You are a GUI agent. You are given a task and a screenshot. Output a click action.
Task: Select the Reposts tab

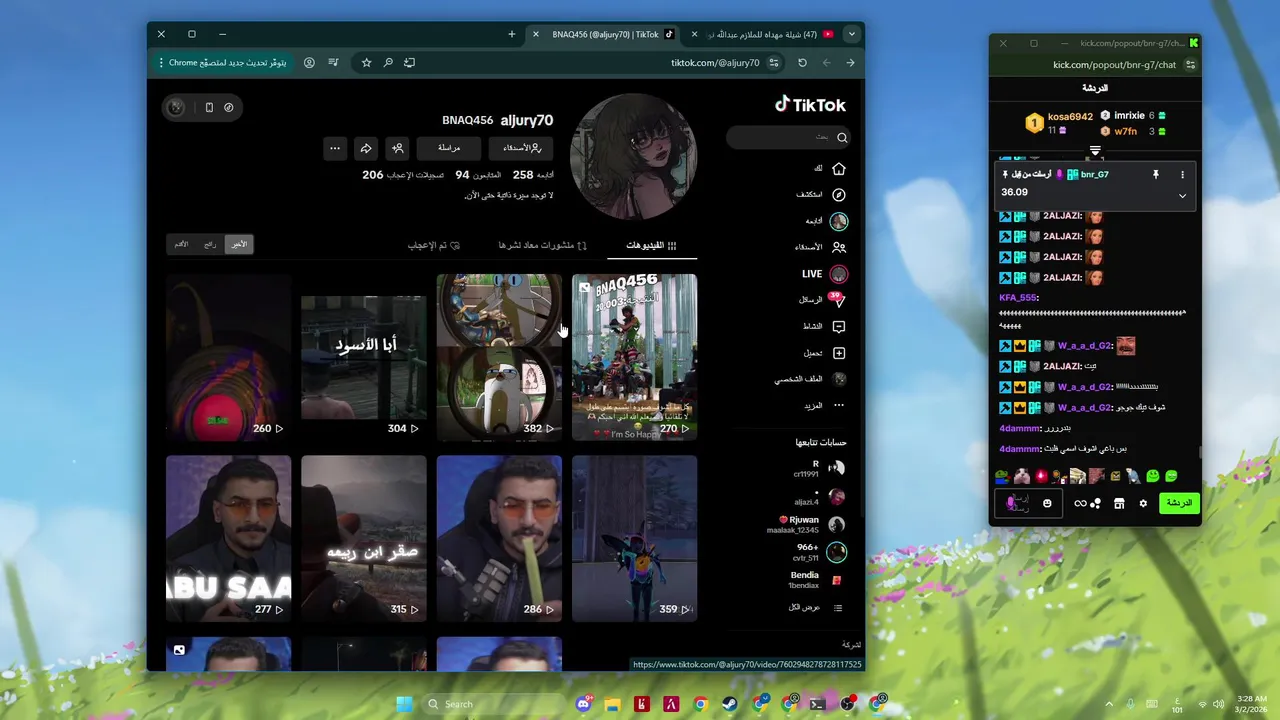[543, 245]
